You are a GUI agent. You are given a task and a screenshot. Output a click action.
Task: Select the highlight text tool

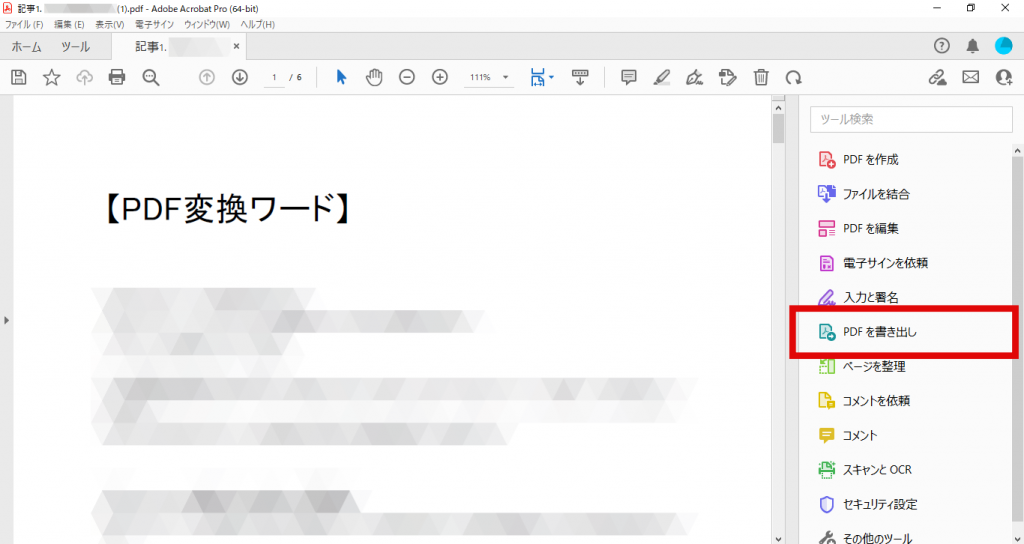pyautogui.click(x=662, y=78)
